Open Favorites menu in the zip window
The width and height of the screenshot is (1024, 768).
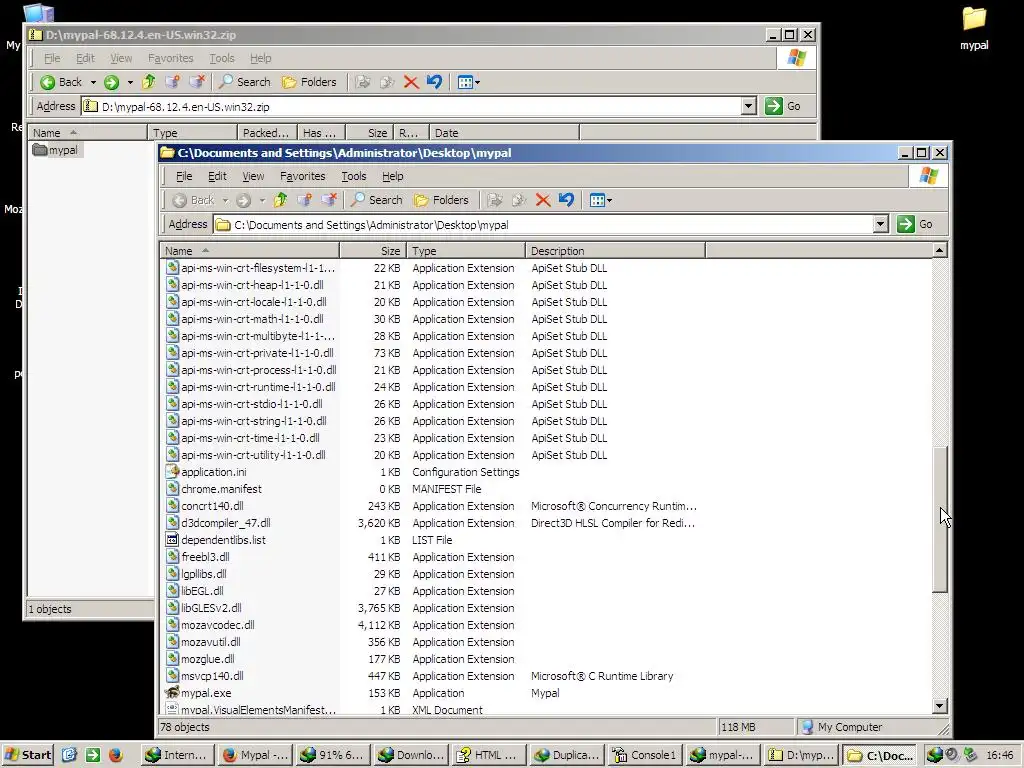coord(170,58)
